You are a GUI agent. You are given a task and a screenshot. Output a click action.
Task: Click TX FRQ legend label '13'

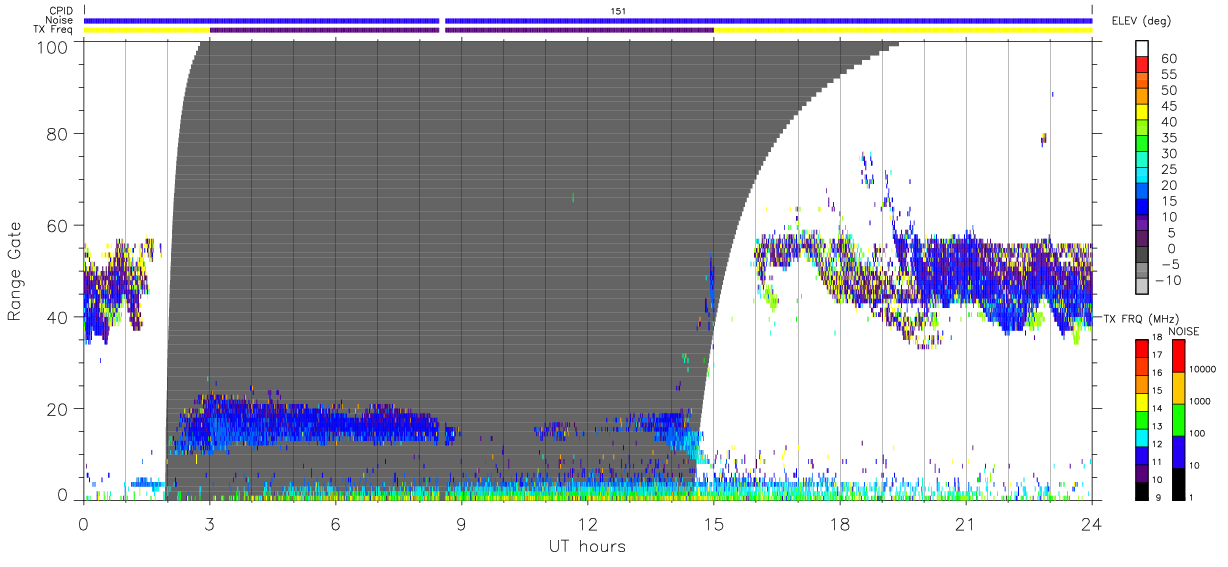[1157, 426]
